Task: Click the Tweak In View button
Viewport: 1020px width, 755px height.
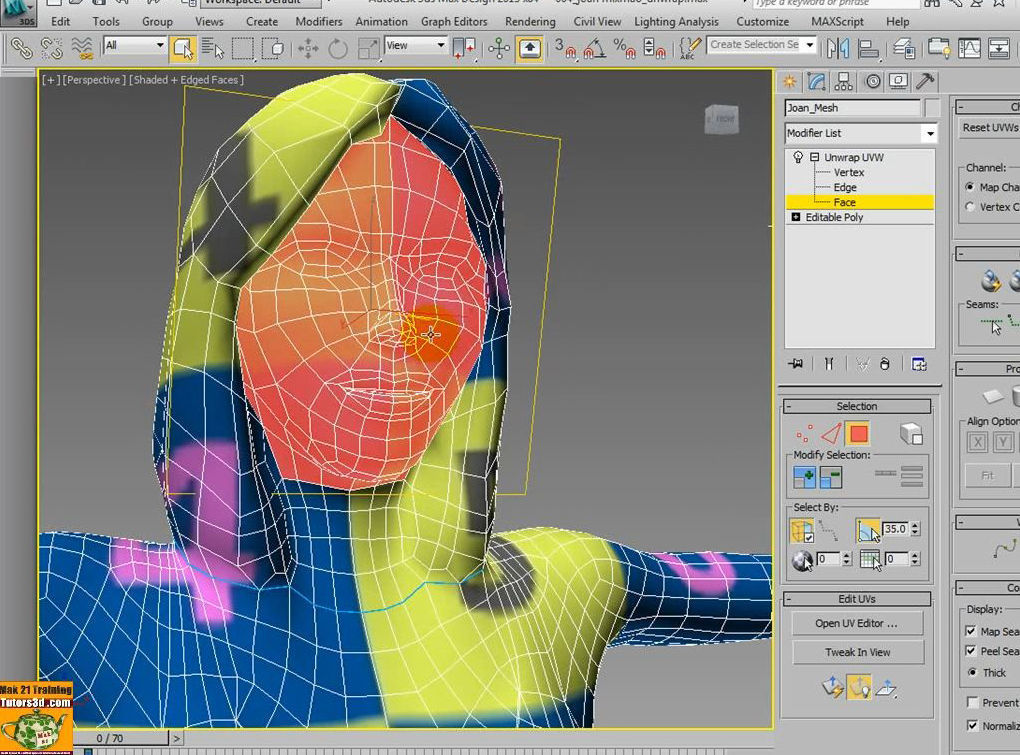Action: (857, 652)
